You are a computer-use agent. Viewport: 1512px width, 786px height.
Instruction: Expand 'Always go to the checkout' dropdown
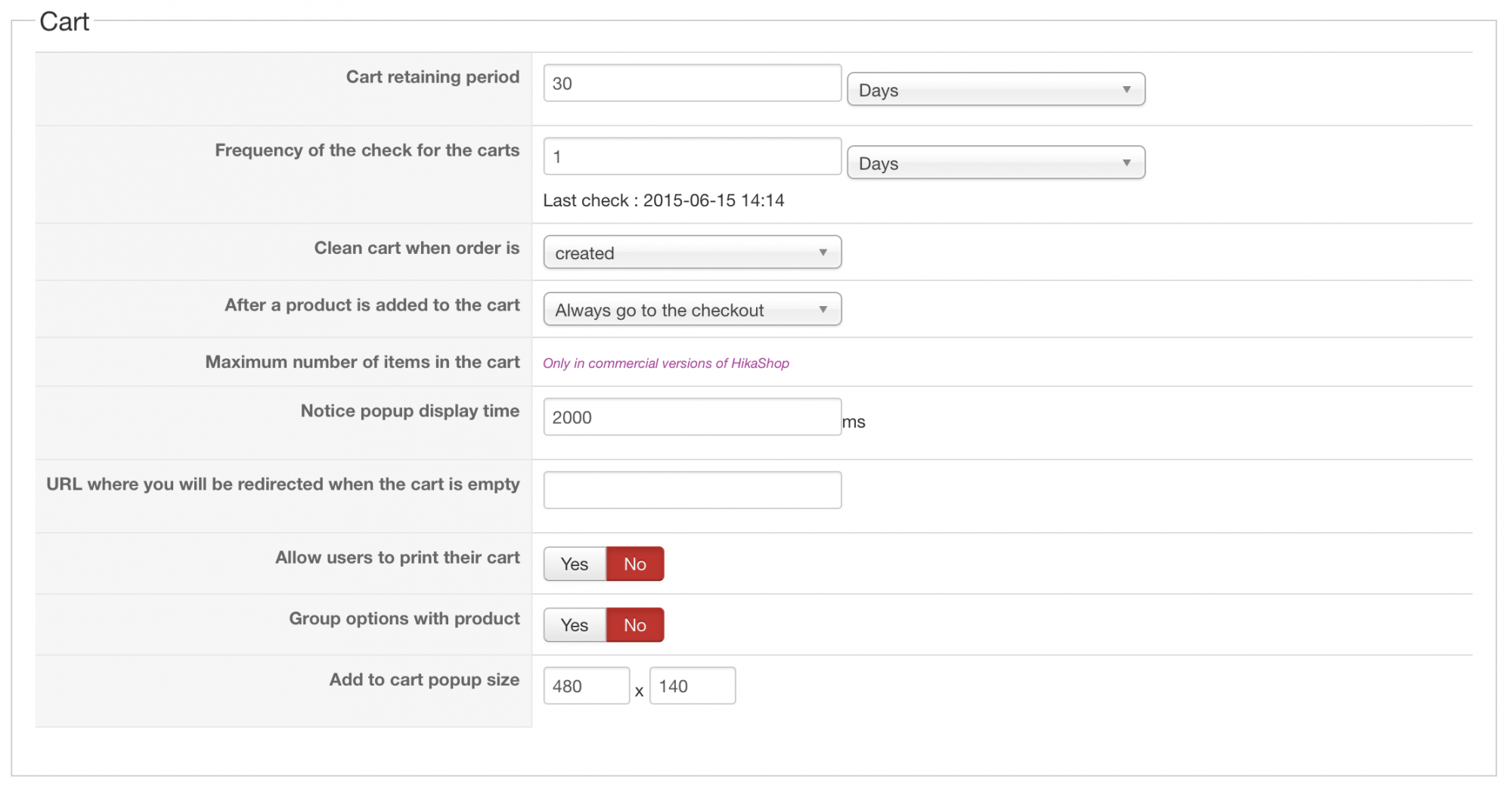pyautogui.click(x=692, y=310)
